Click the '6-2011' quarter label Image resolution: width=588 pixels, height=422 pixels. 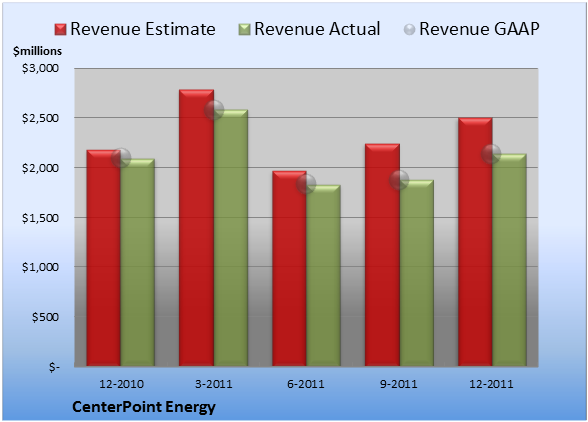(306, 384)
